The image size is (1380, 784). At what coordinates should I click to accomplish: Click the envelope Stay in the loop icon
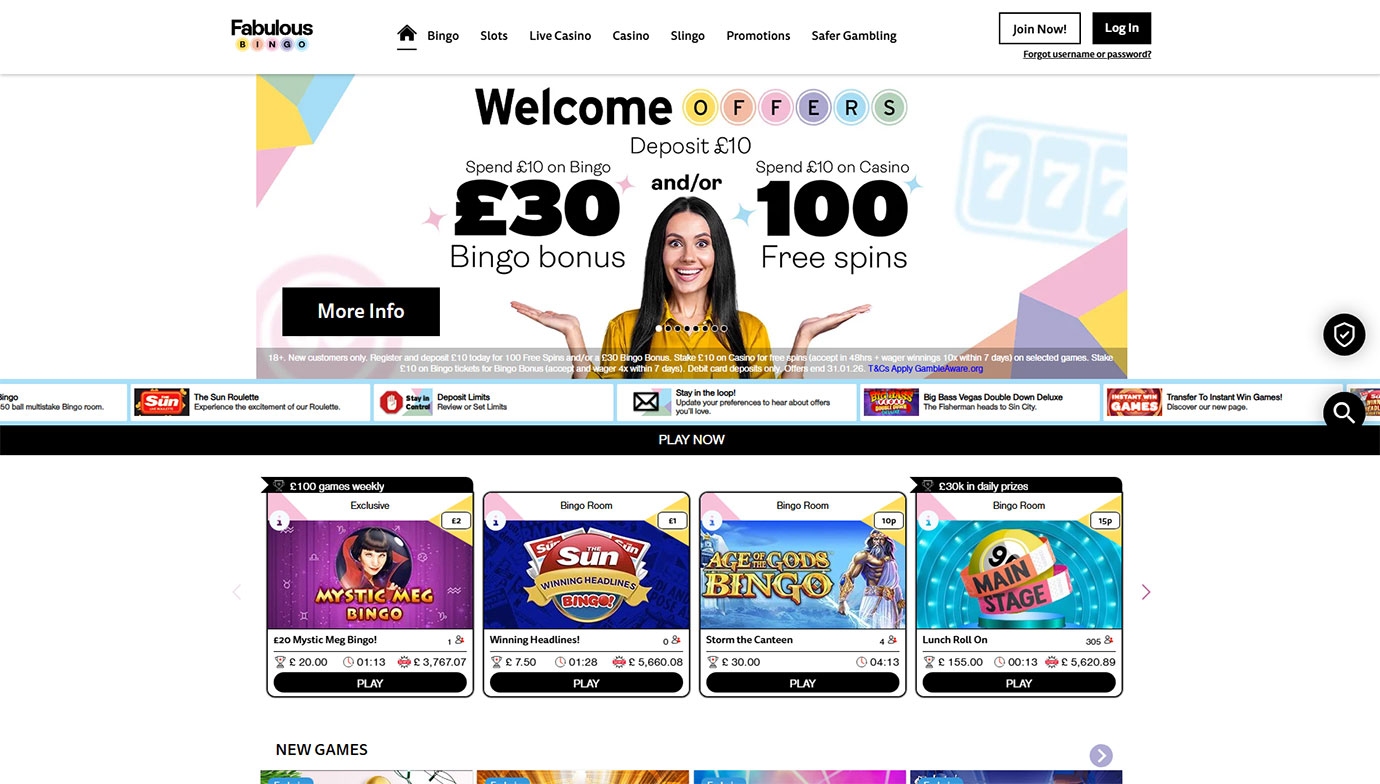tap(646, 402)
